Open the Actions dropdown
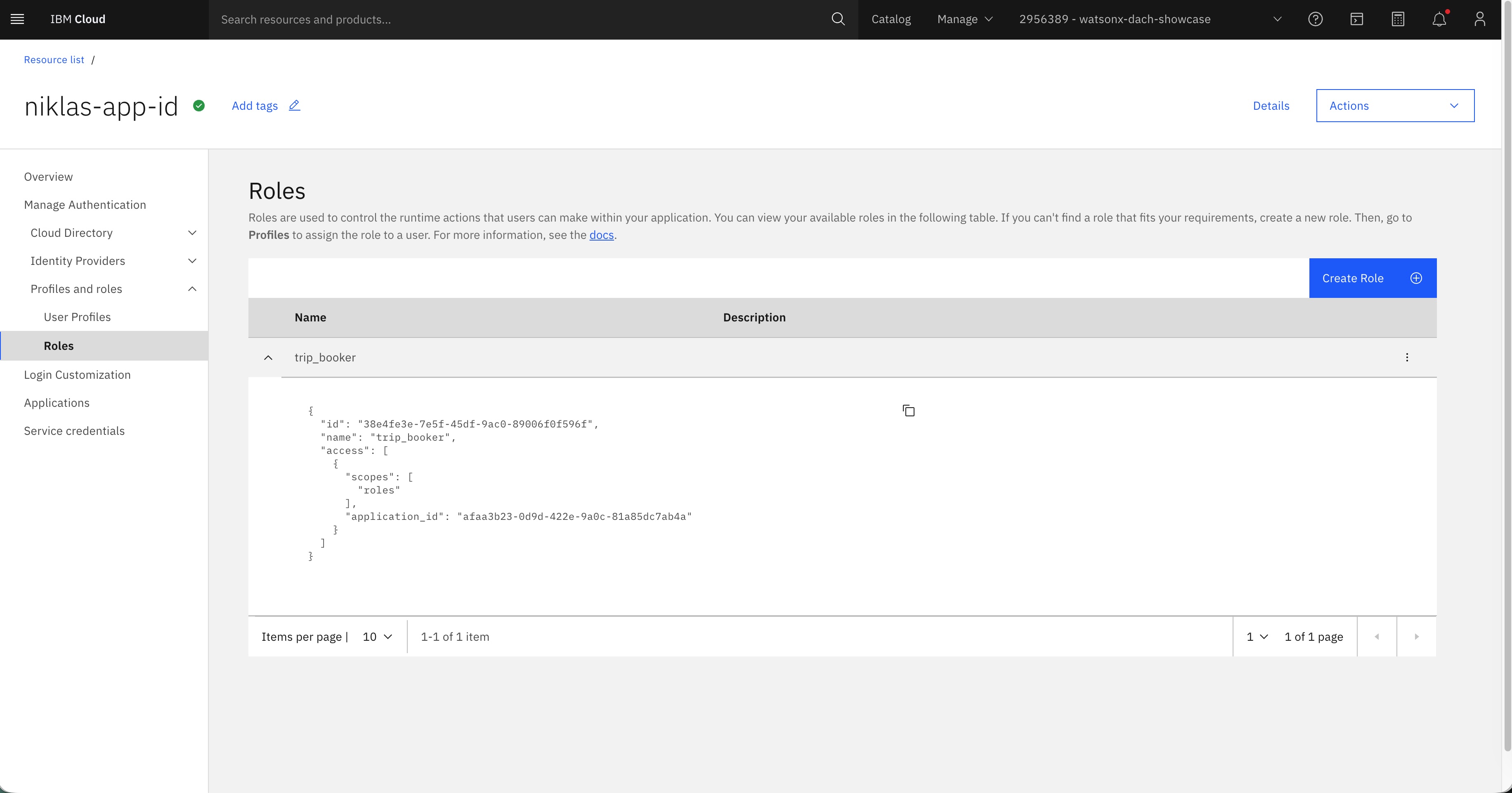 tap(1395, 106)
